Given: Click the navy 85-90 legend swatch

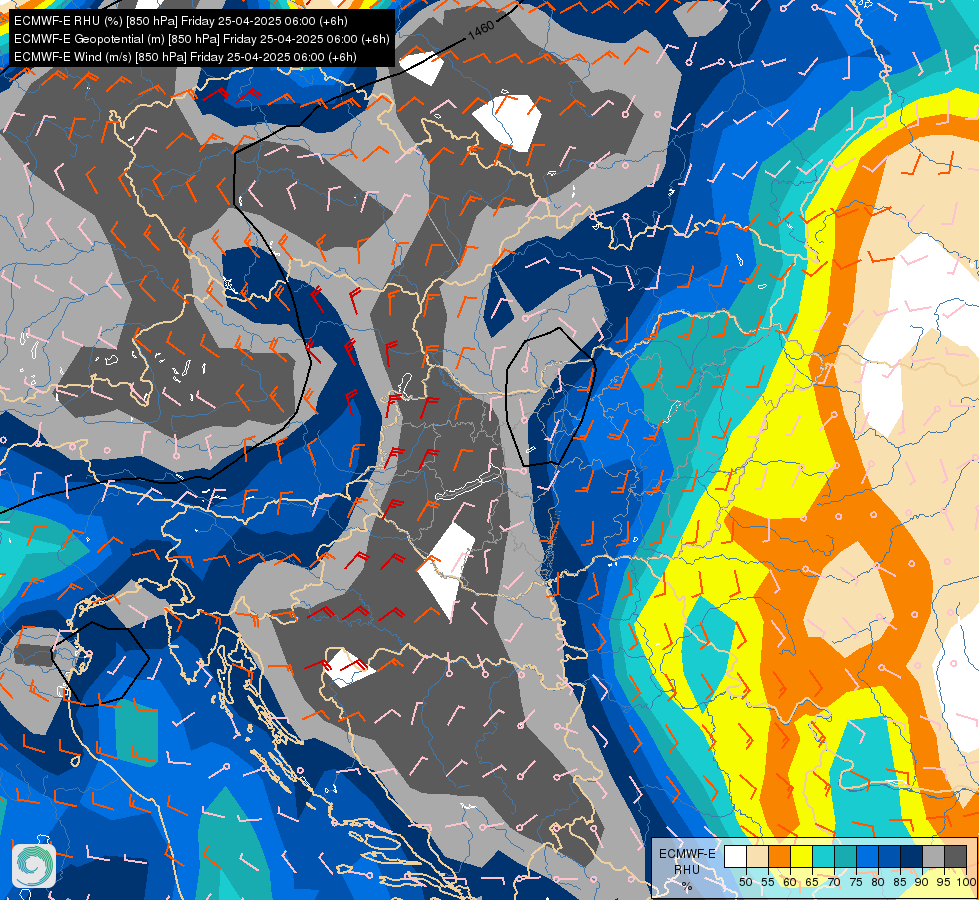Looking at the screenshot, I should 912,856.
